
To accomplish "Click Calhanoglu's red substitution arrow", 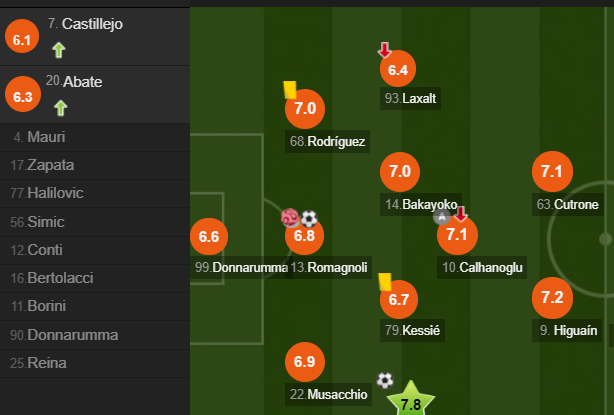I will [461, 214].
